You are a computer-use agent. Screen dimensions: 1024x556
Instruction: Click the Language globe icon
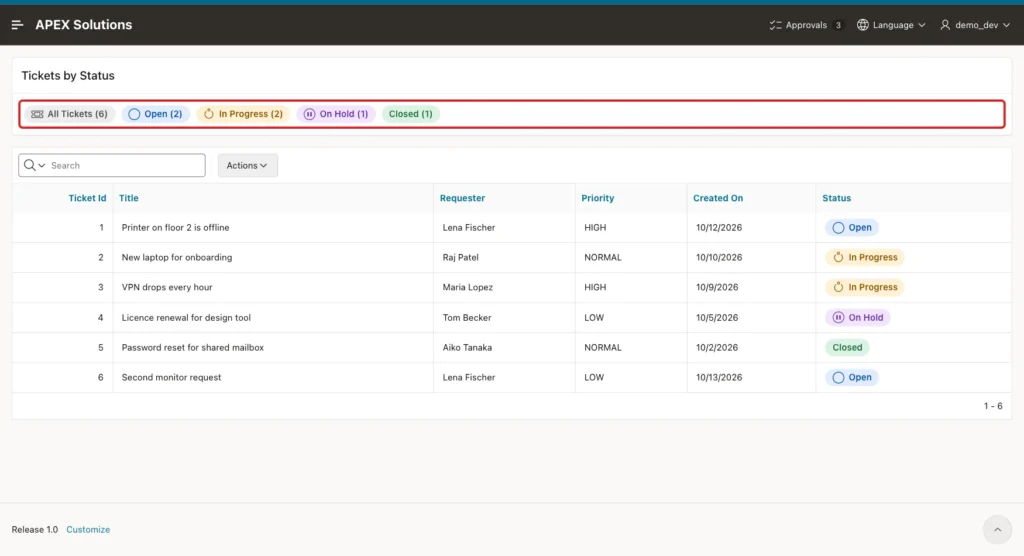tap(863, 25)
